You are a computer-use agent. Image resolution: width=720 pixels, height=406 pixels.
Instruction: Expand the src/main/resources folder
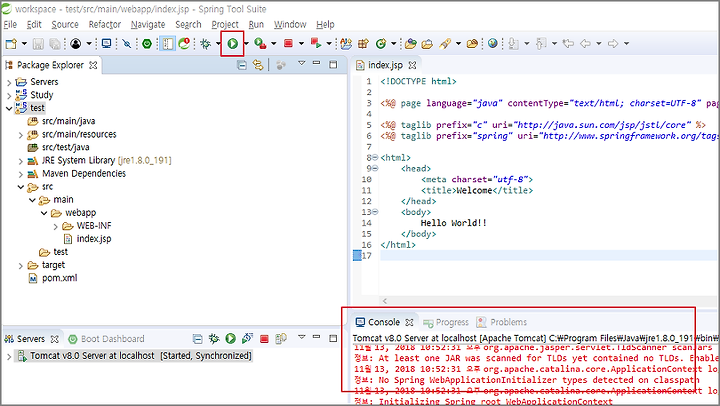(x=21, y=135)
